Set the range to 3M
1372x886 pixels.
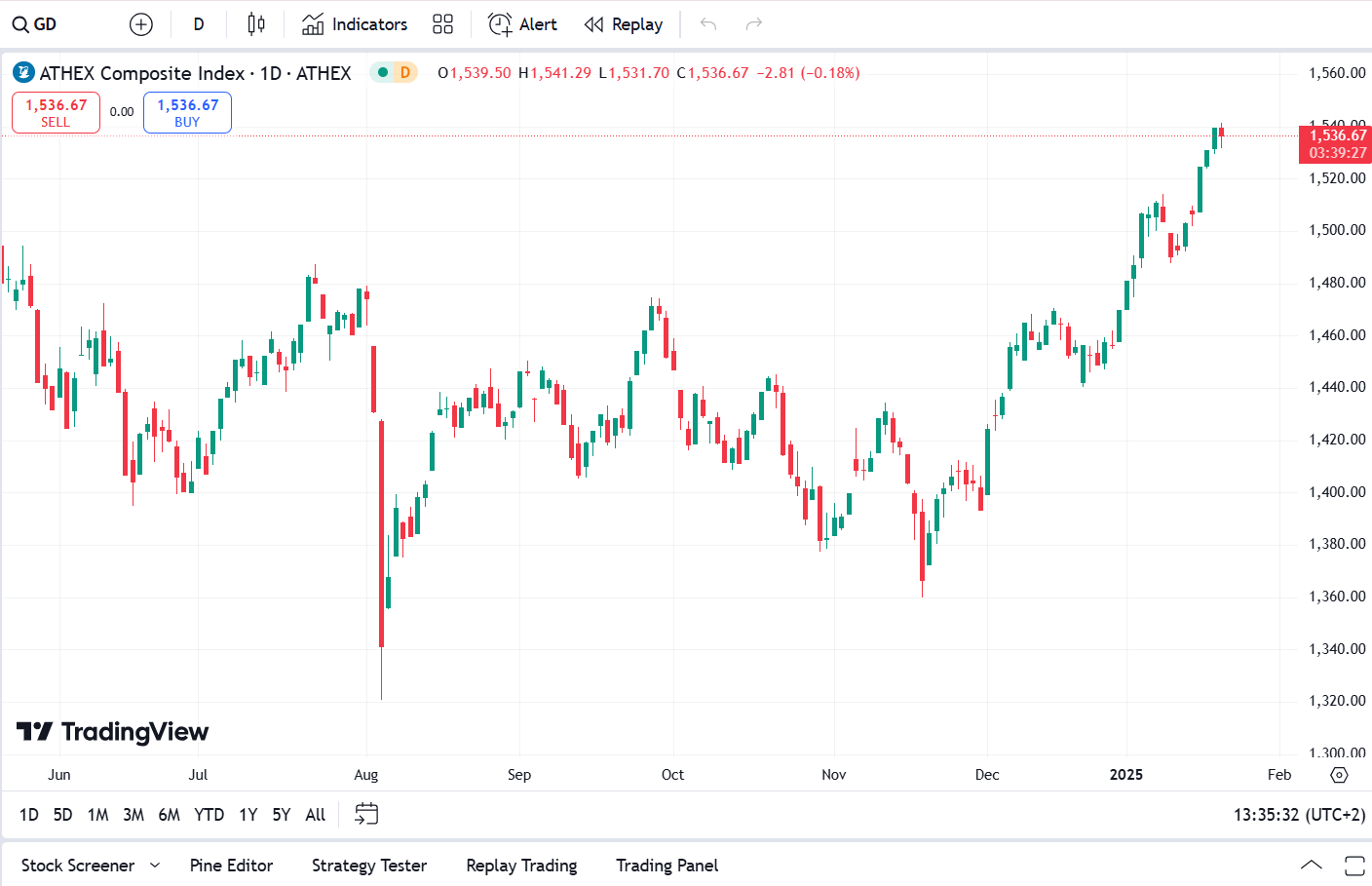133,815
